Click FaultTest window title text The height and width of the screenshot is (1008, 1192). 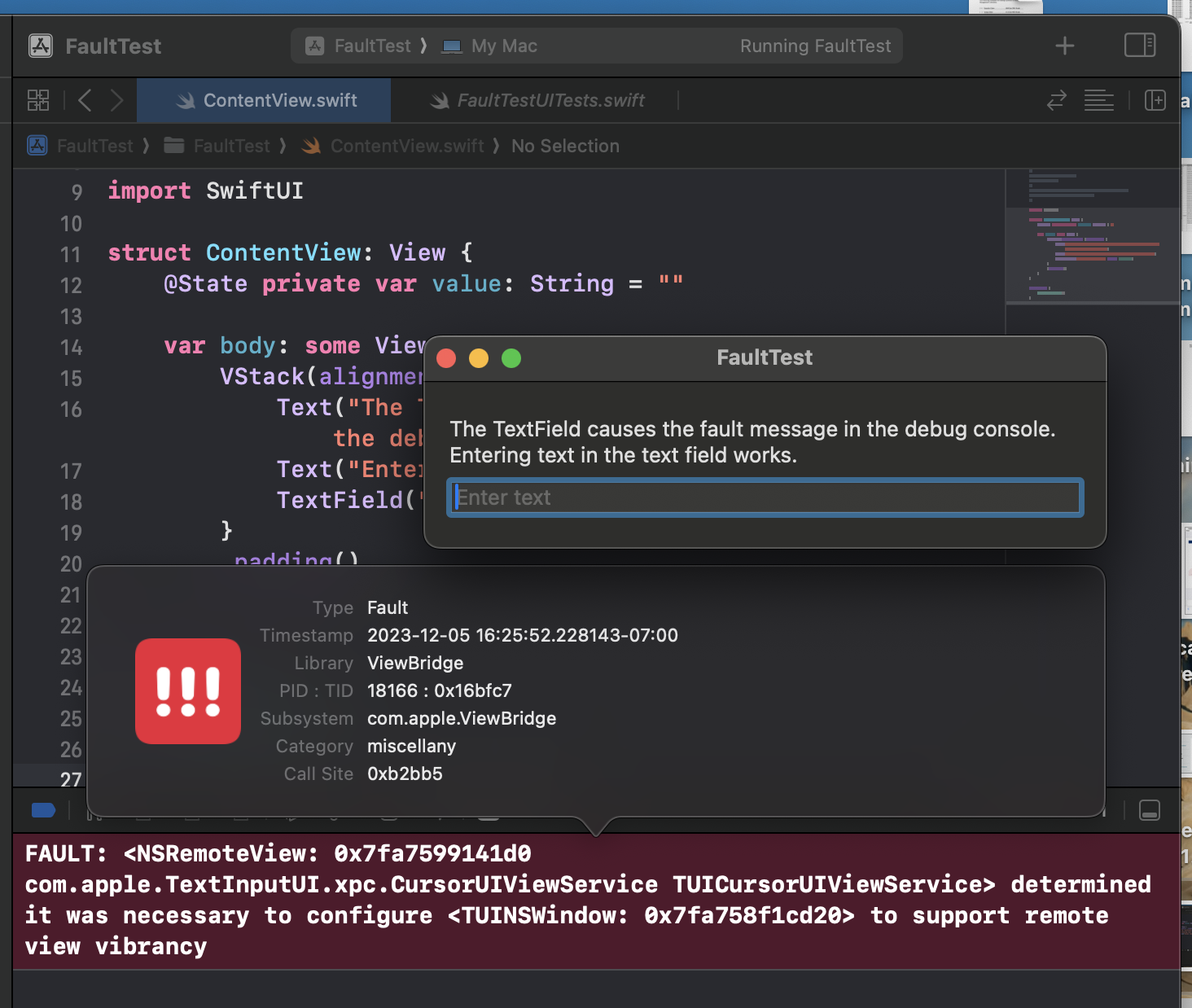(x=765, y=357)
